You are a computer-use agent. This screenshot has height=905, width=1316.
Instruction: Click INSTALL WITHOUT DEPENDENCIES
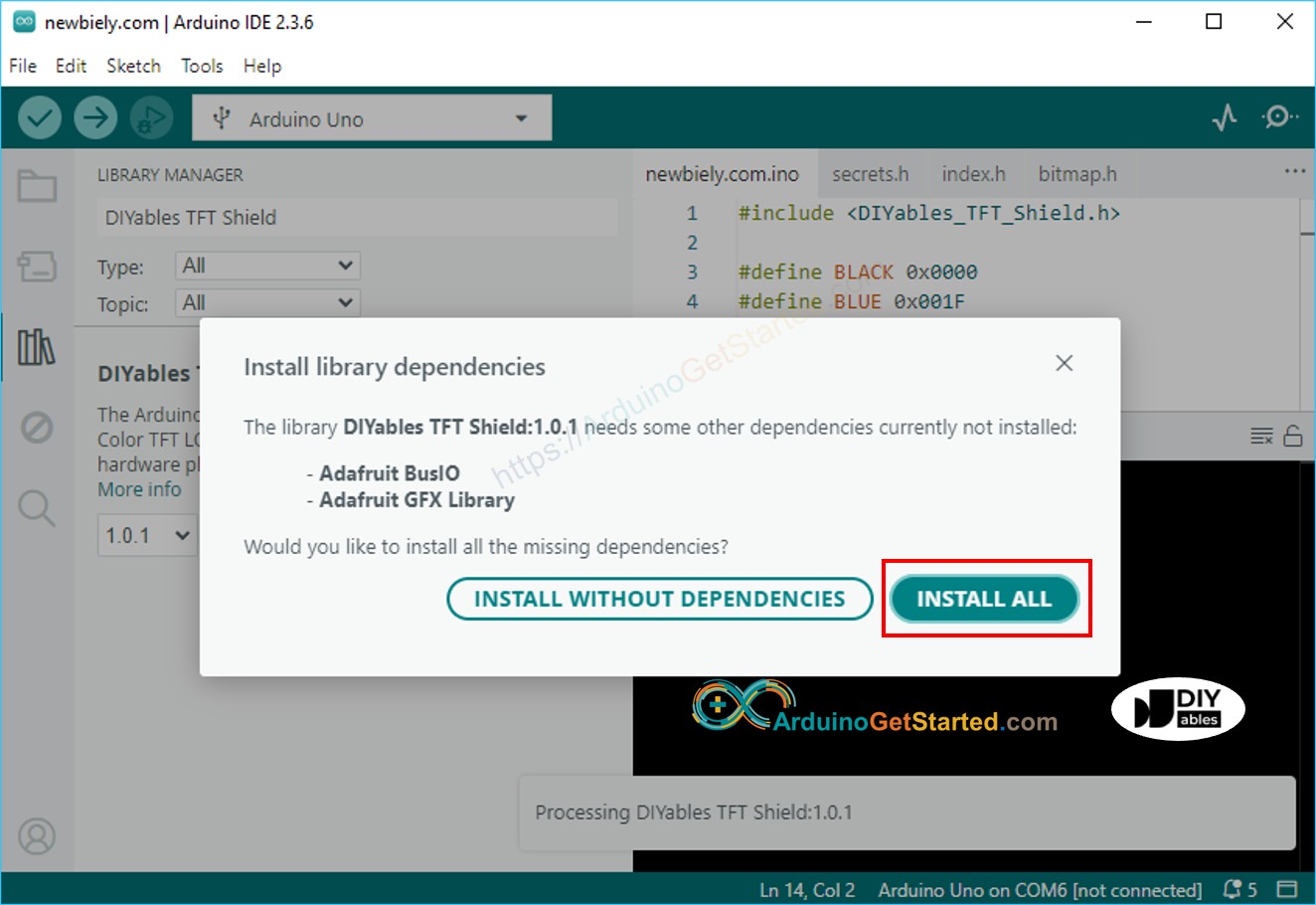(x=660, y=599)
